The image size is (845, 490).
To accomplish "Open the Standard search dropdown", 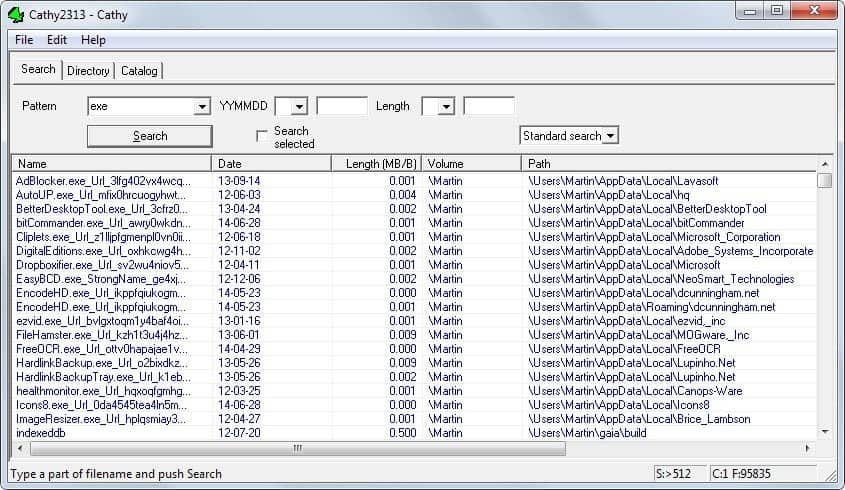I will [x=610, y=136].
